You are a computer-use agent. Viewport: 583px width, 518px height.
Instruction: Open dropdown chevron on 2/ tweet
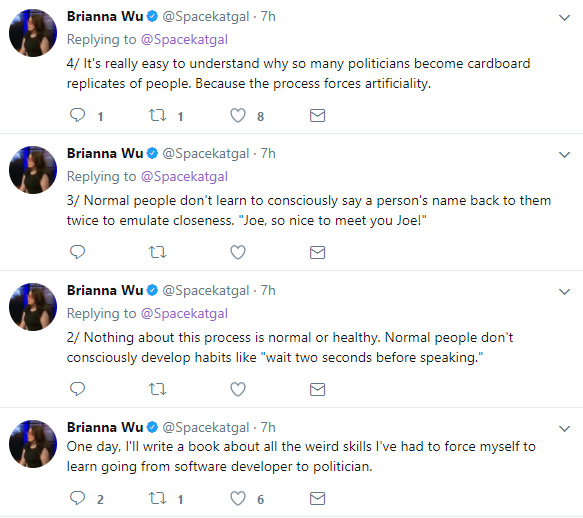point(564,291)
